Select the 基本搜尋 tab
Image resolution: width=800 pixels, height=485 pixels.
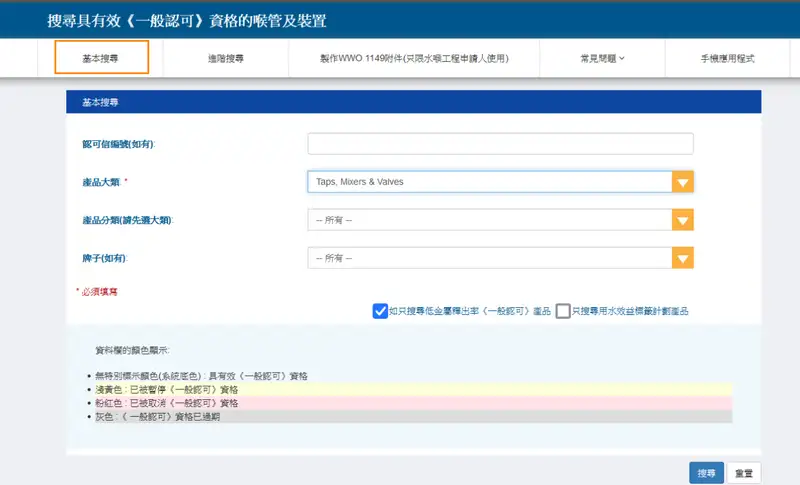(101, 59)
